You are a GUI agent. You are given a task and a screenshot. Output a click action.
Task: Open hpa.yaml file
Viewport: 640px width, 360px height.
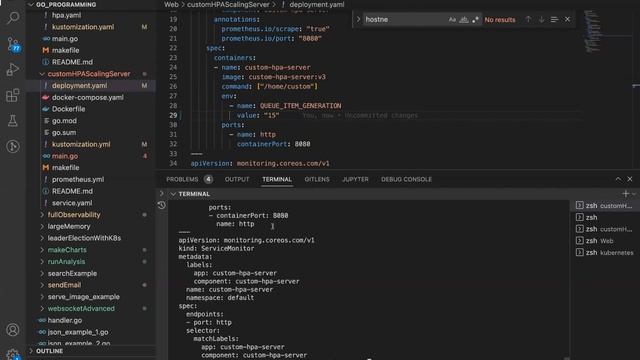(66, 15)
